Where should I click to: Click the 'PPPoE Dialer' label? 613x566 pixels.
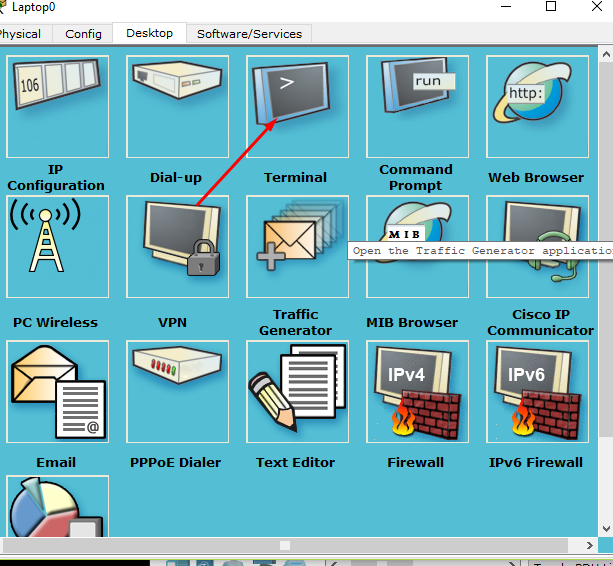coord(175,462)
